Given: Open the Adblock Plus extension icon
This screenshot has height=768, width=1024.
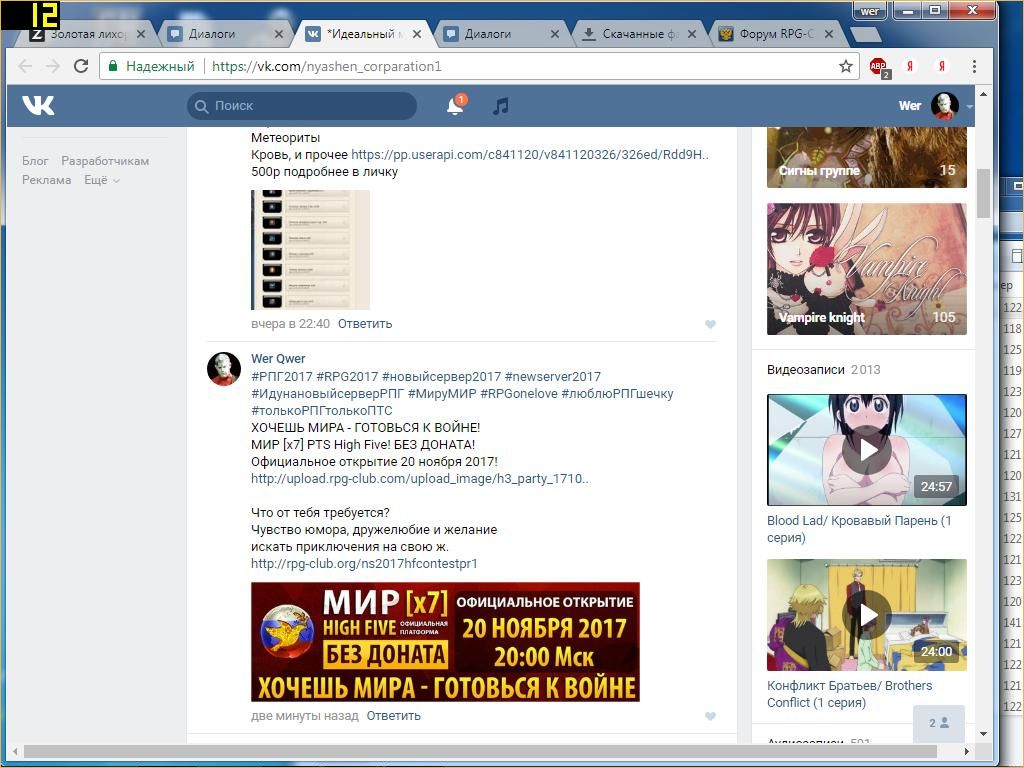Looking at the screenshot, I should pyautogui.click(x=879, y=67).
